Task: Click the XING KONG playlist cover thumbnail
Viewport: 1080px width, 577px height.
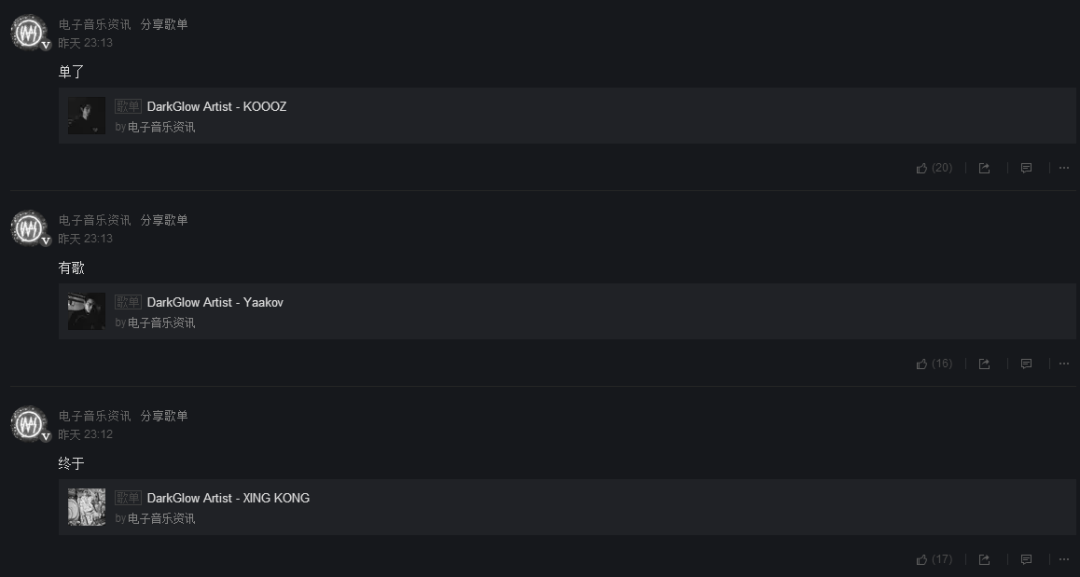Action: click(x=87, y=507)
